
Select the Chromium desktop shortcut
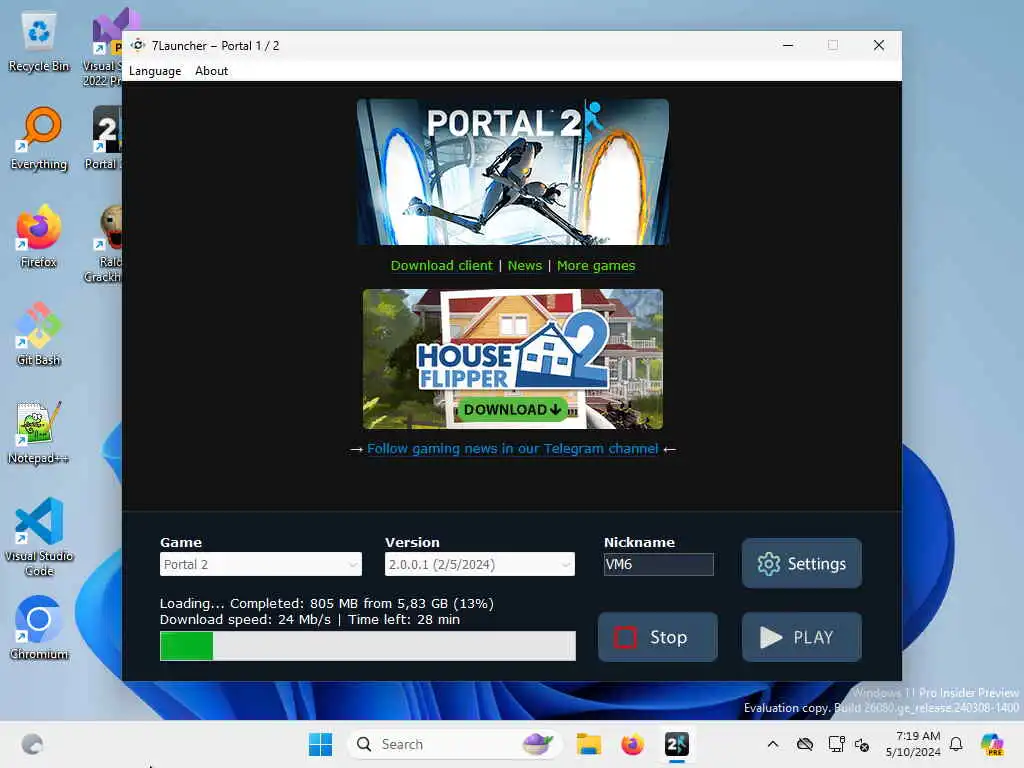pos(39,628)
